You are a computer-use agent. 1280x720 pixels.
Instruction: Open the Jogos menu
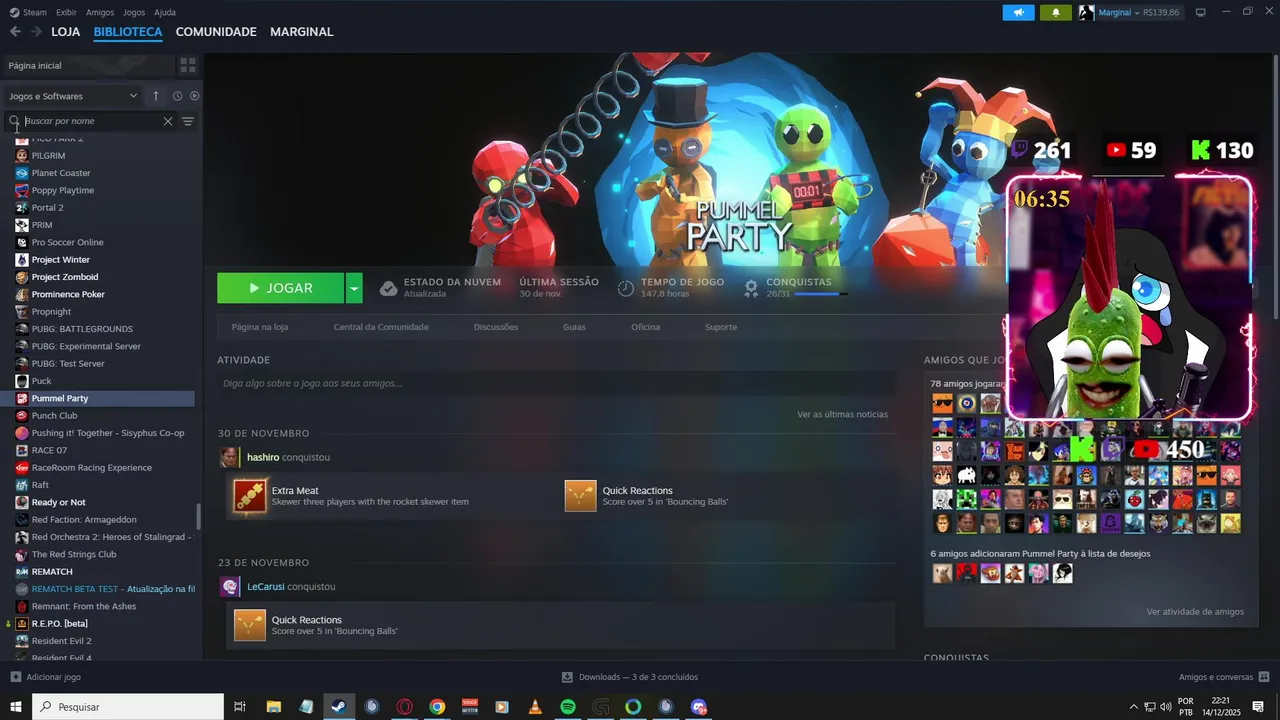(x=133, y=12)
